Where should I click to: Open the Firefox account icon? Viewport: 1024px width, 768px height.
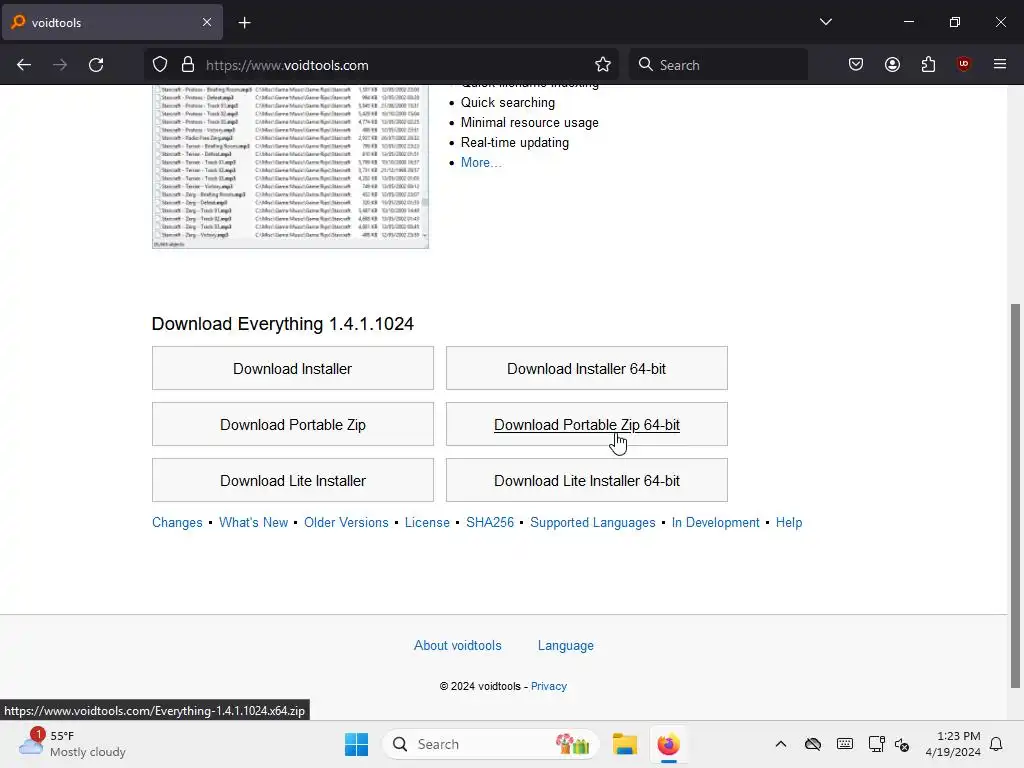892,65
